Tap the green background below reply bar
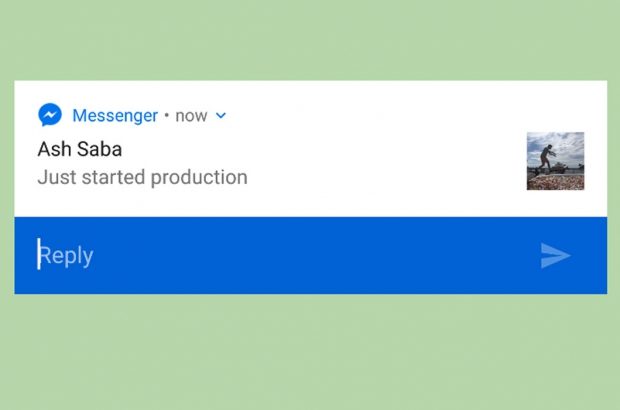 310,350
